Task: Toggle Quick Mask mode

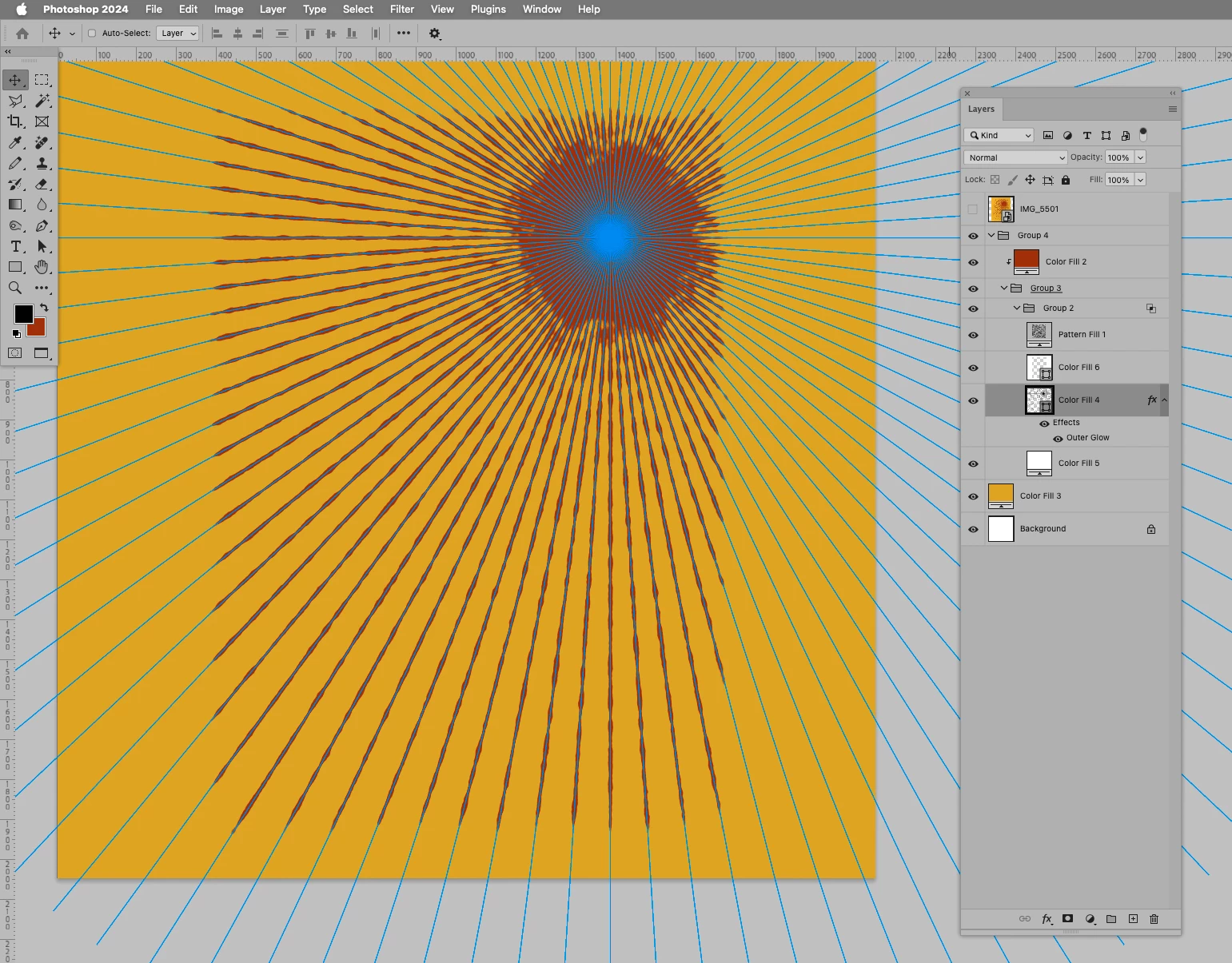Action: click(15, 353)
